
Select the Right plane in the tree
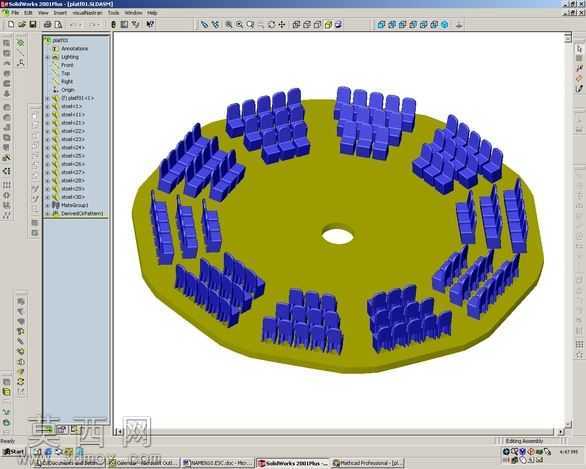coord(67,81)
